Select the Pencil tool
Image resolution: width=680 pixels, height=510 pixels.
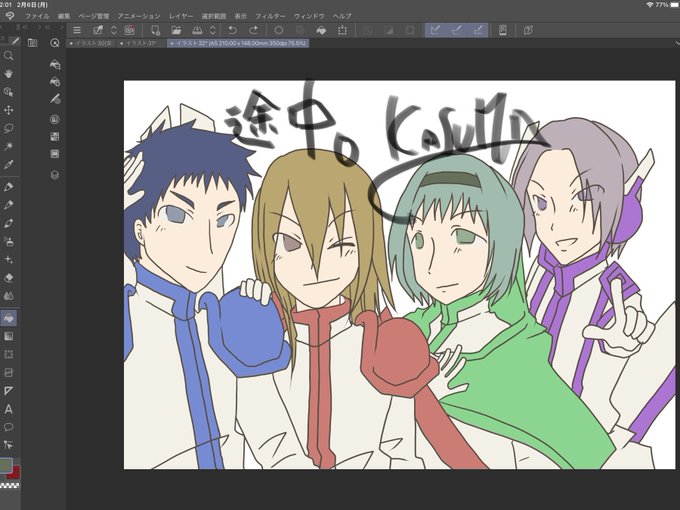[x=8, y=205]
